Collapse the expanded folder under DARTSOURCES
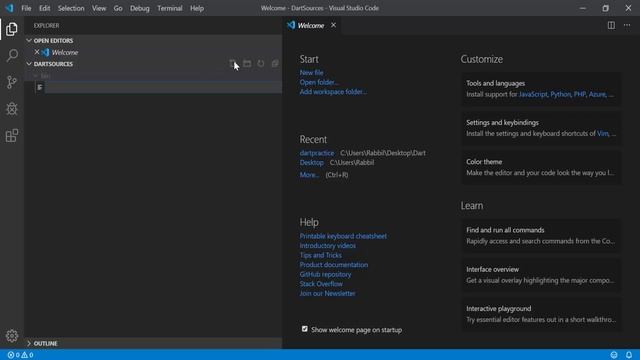This screenshot has width=640, height=360. [36, 76]
